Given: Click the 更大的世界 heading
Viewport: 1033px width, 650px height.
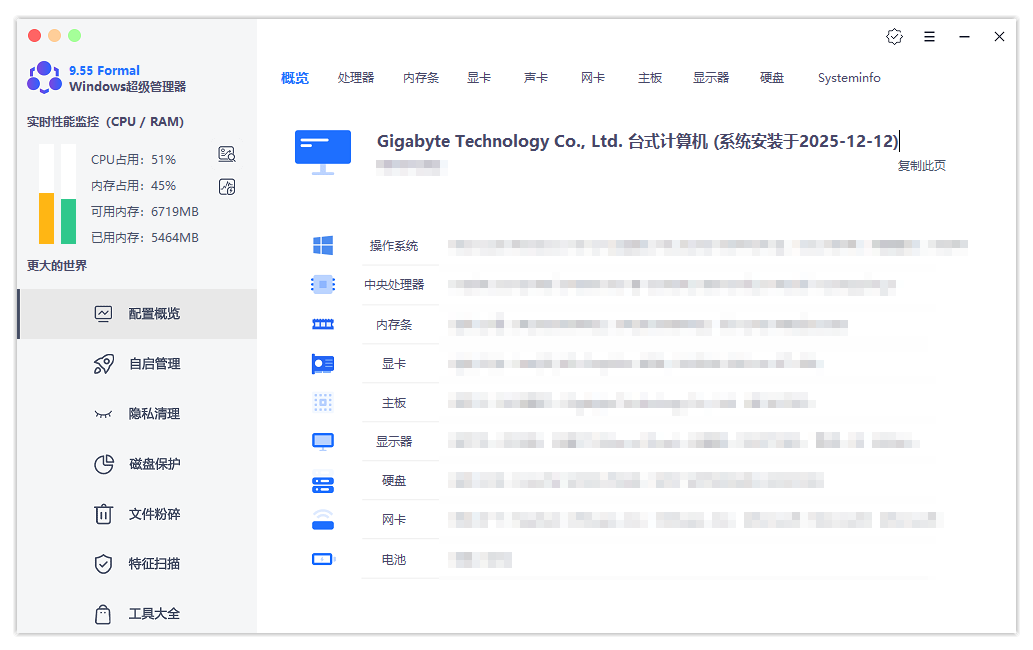Looking at the screenshot, I should 57,265.
